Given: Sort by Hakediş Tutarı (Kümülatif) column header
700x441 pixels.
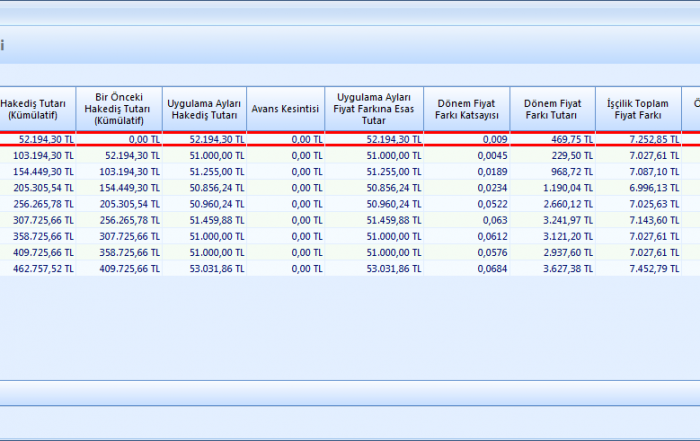Looking at the screenshot, I should [x=36, y=110].
